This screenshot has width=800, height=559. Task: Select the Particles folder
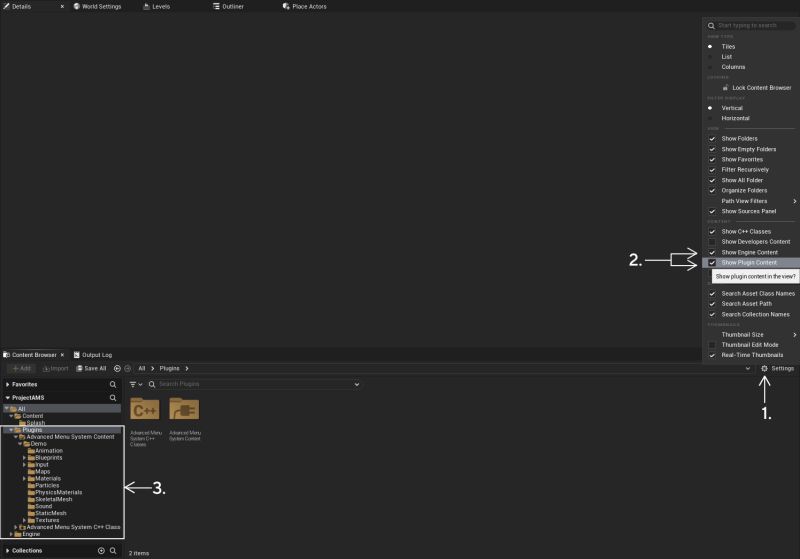pos(47,485)
